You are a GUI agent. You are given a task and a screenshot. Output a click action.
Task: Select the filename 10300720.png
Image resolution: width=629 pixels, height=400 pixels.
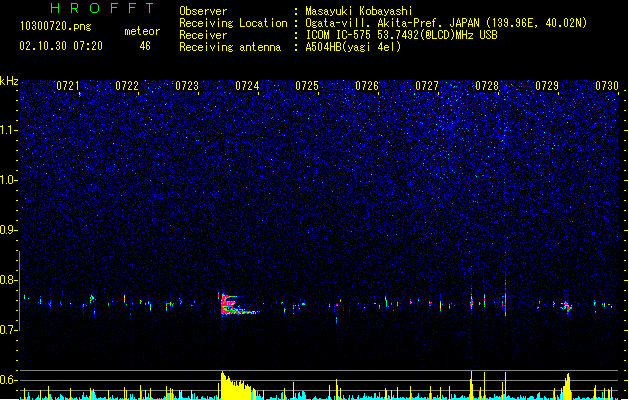[56, 26]
